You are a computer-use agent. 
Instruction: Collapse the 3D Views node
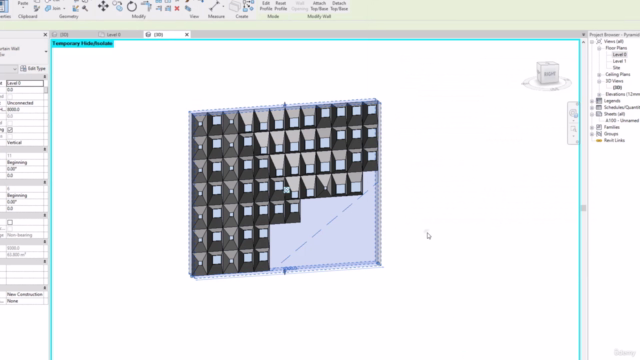599,81
